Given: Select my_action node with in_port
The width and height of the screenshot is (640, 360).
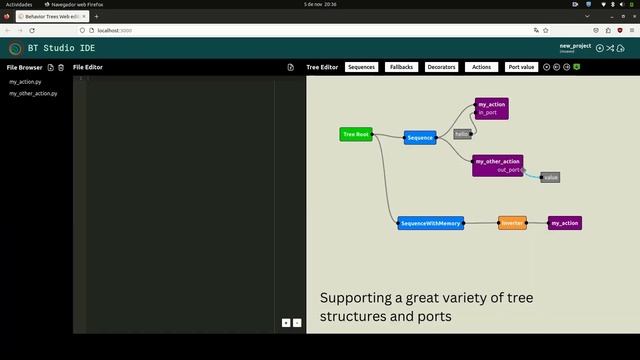Looking at the screenshot, I should coord(492,109).
